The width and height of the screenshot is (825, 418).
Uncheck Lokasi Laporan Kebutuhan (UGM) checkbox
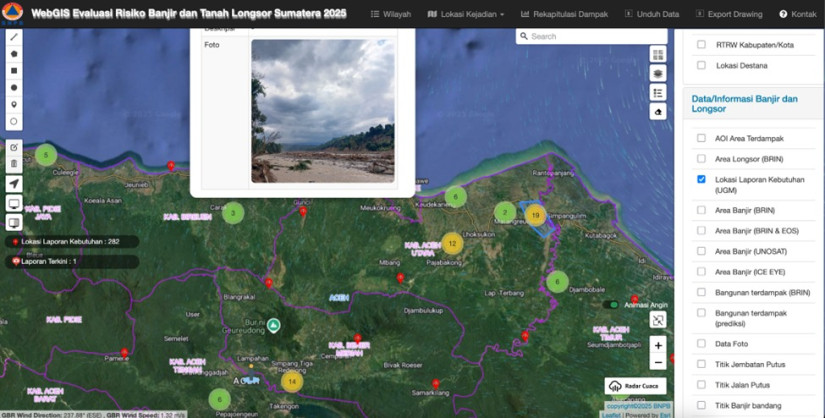click(701, 179)
